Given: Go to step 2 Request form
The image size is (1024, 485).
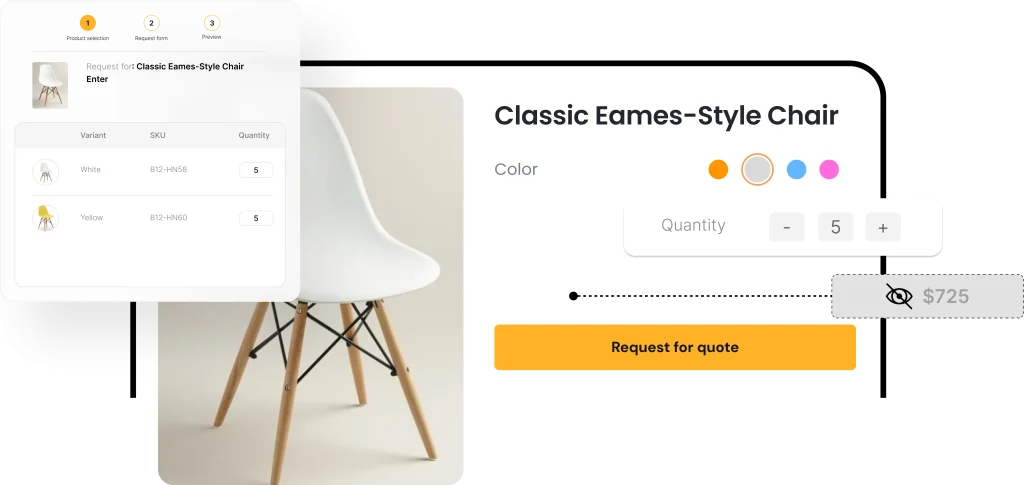Looking at the screenshot, I should click(x=151, y=23).
